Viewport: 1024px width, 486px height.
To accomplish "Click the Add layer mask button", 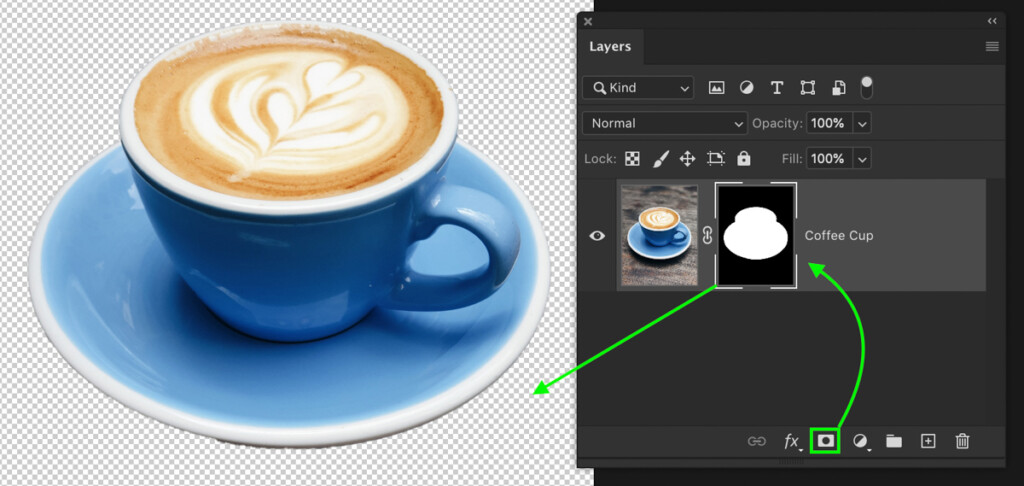I will pos(825,442).
